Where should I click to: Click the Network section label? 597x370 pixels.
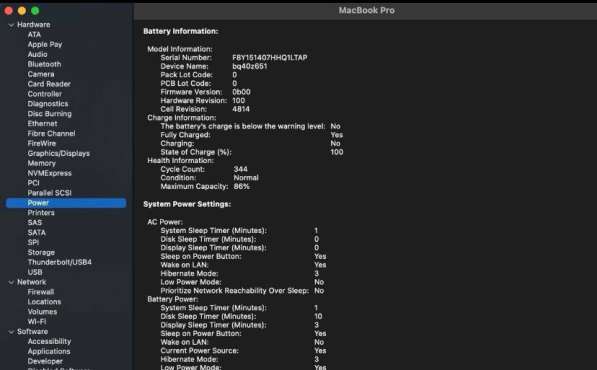pyautogui.click(x=32, y=282)
